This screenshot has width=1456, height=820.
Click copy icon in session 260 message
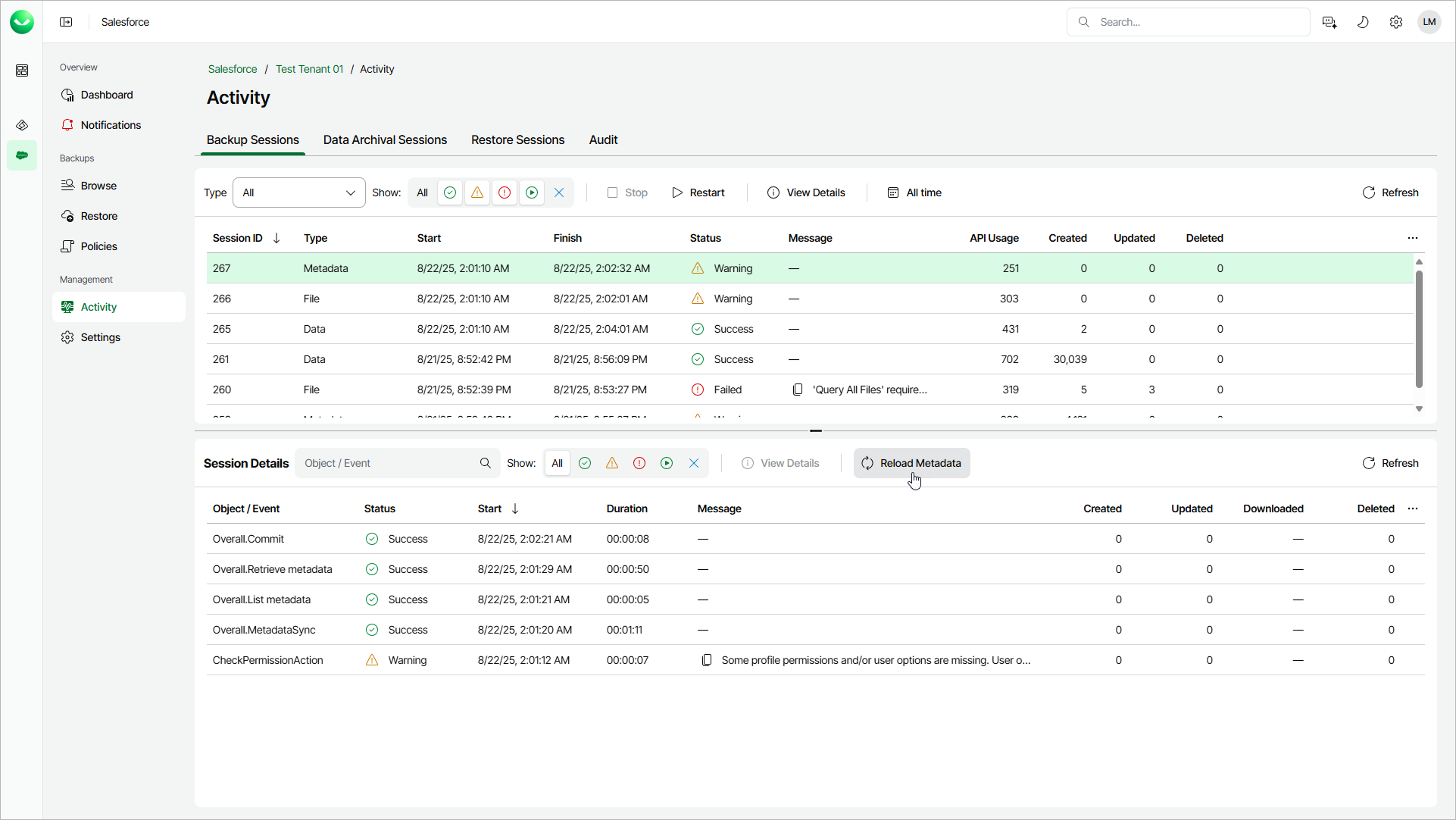pos(797,390)
